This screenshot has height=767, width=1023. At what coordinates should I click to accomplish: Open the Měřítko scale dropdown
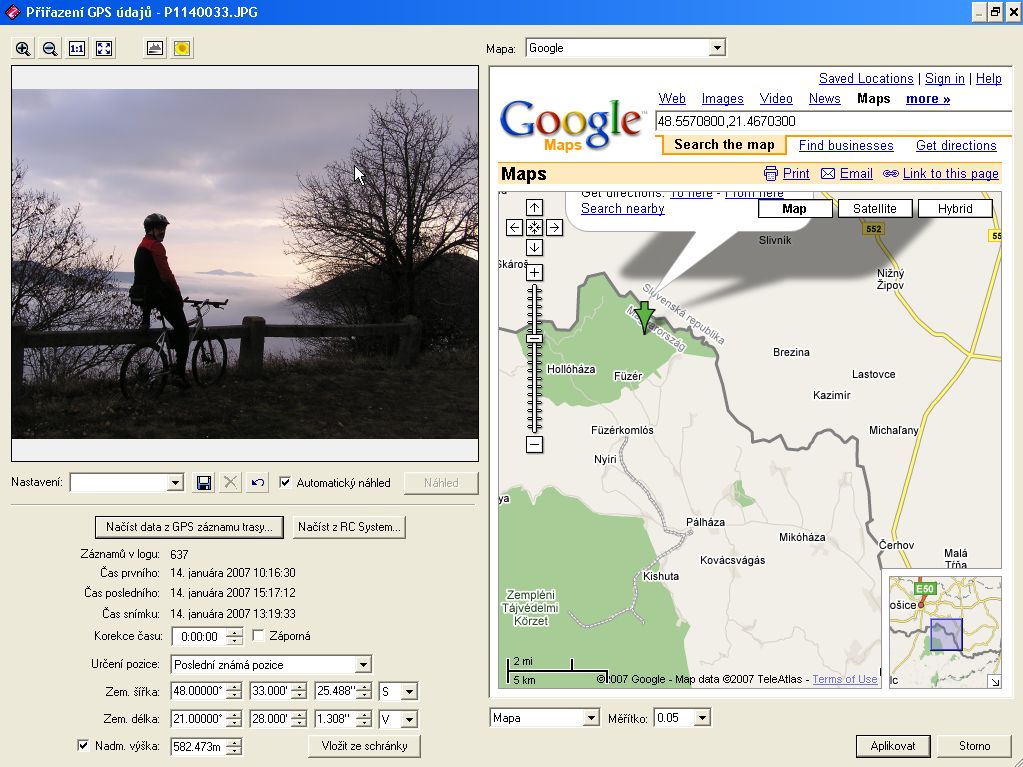pos(702,718)
